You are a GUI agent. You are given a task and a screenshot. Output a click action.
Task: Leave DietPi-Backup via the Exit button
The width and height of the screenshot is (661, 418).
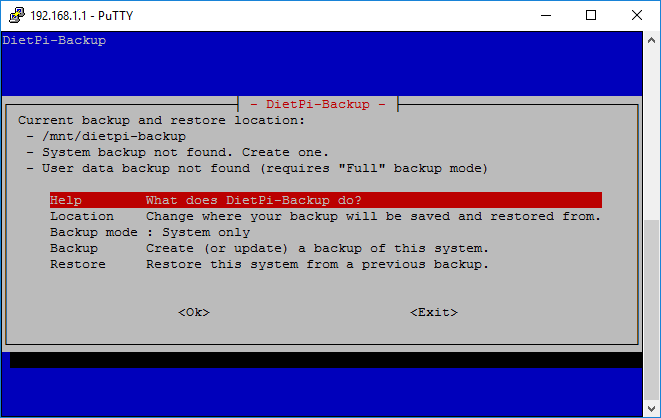(434, 312)
